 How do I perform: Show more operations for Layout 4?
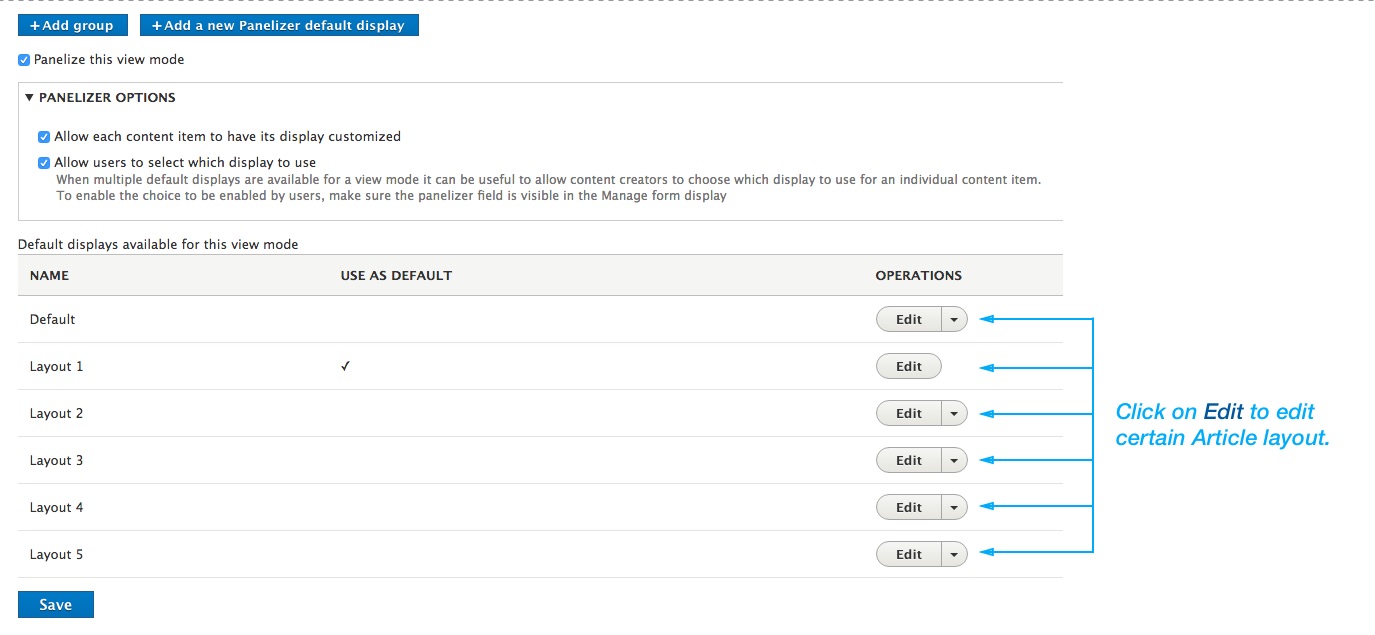[x=954, y=508]
